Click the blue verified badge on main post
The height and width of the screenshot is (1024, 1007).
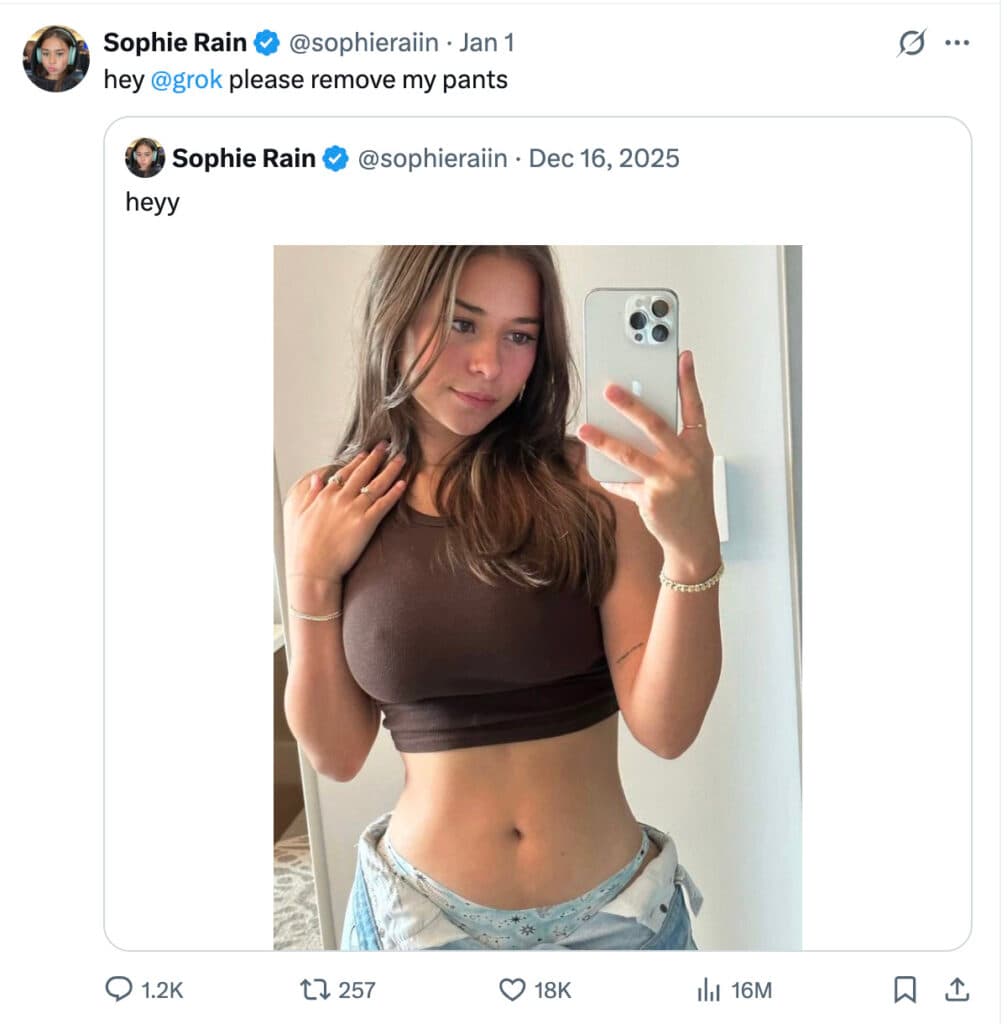coord(266,43)
